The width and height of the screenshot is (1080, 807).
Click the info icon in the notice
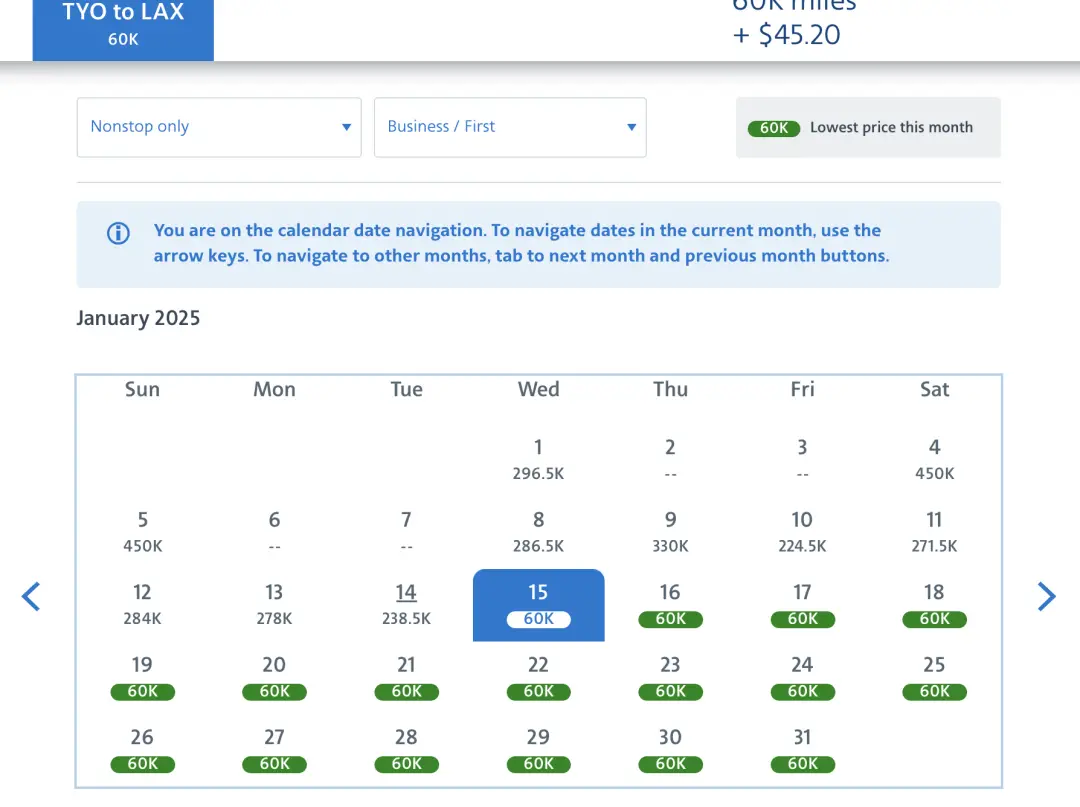(118, 234)
